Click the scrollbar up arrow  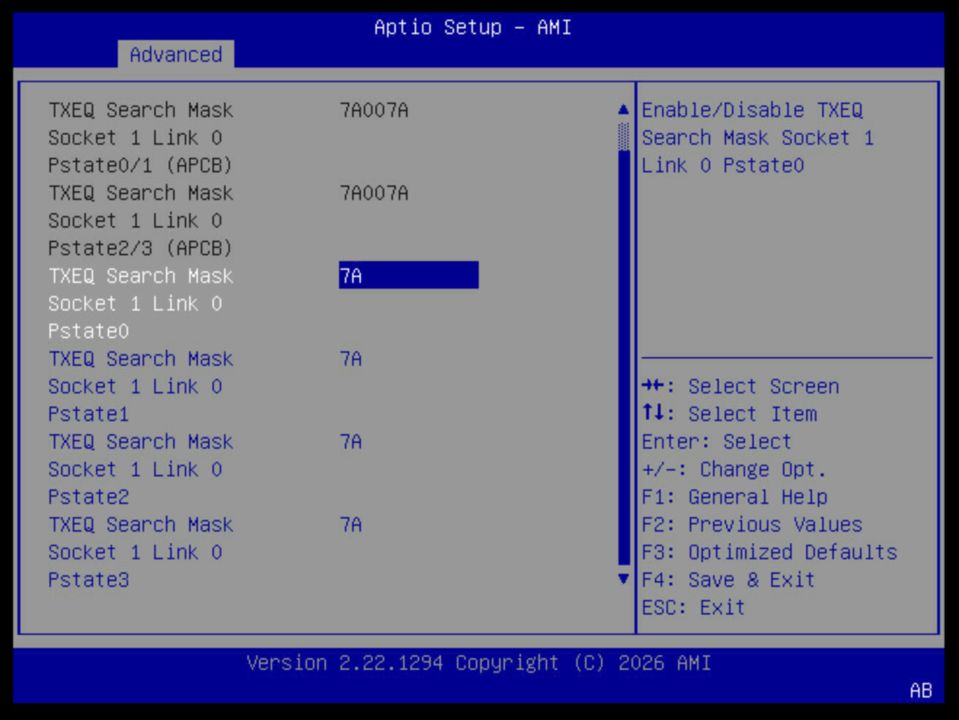point(623,109)
